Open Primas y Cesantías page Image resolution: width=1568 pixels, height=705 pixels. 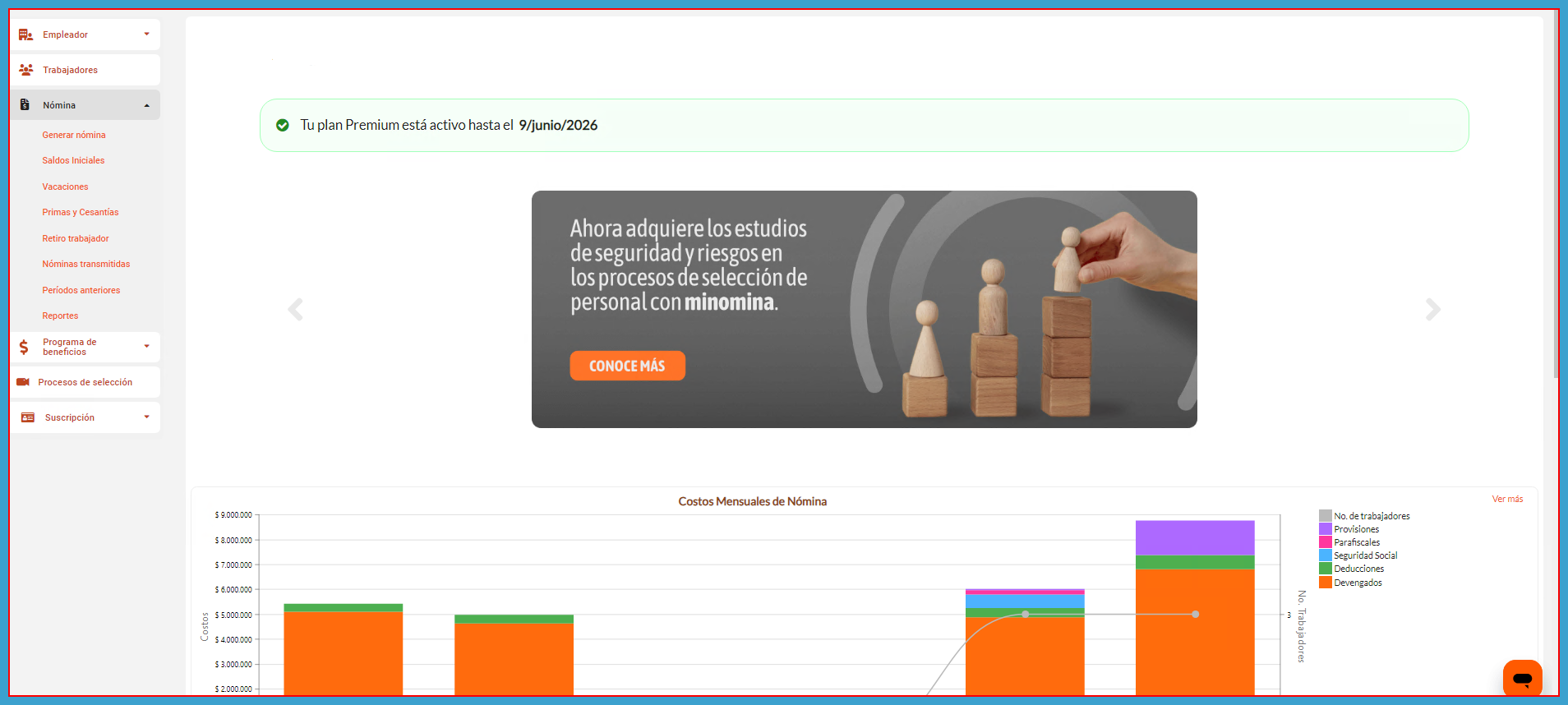pyautogui.click(x=81, y=212)
